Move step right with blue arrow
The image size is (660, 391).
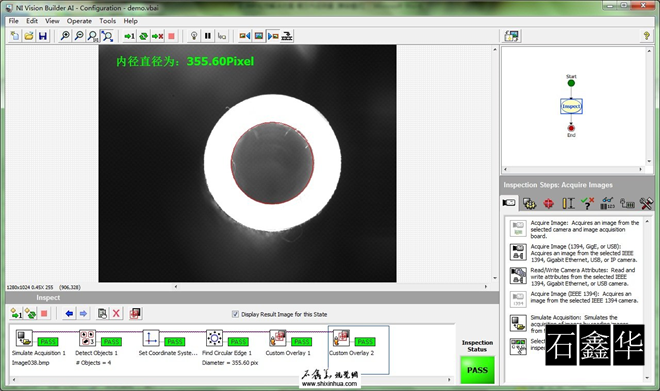83,314
